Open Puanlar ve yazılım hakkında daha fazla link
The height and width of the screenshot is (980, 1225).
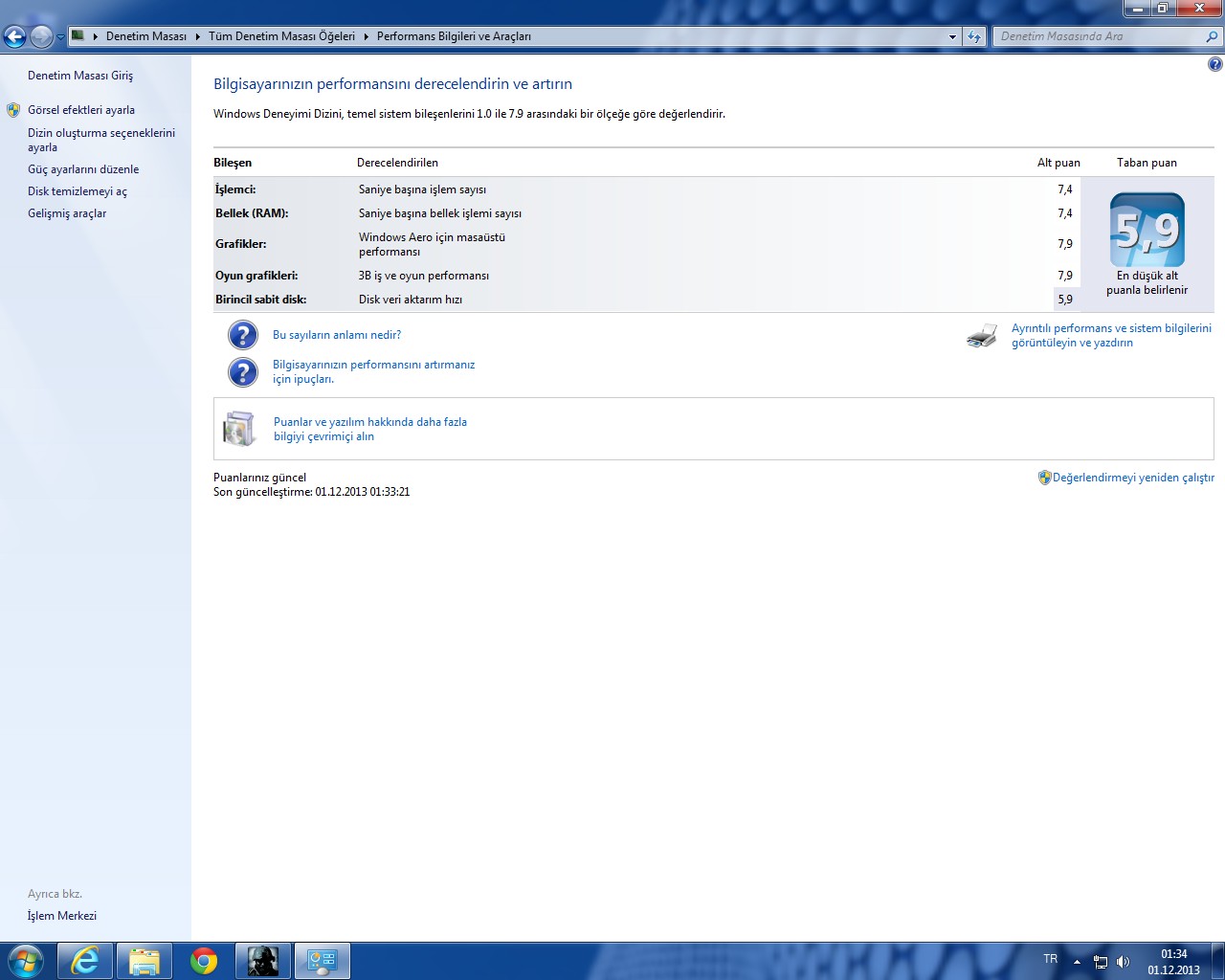370,429
